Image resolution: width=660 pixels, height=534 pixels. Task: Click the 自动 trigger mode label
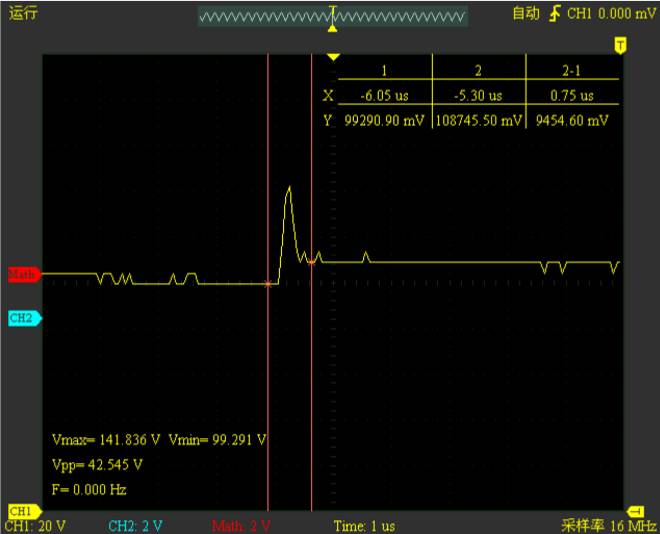pos(526,14)
